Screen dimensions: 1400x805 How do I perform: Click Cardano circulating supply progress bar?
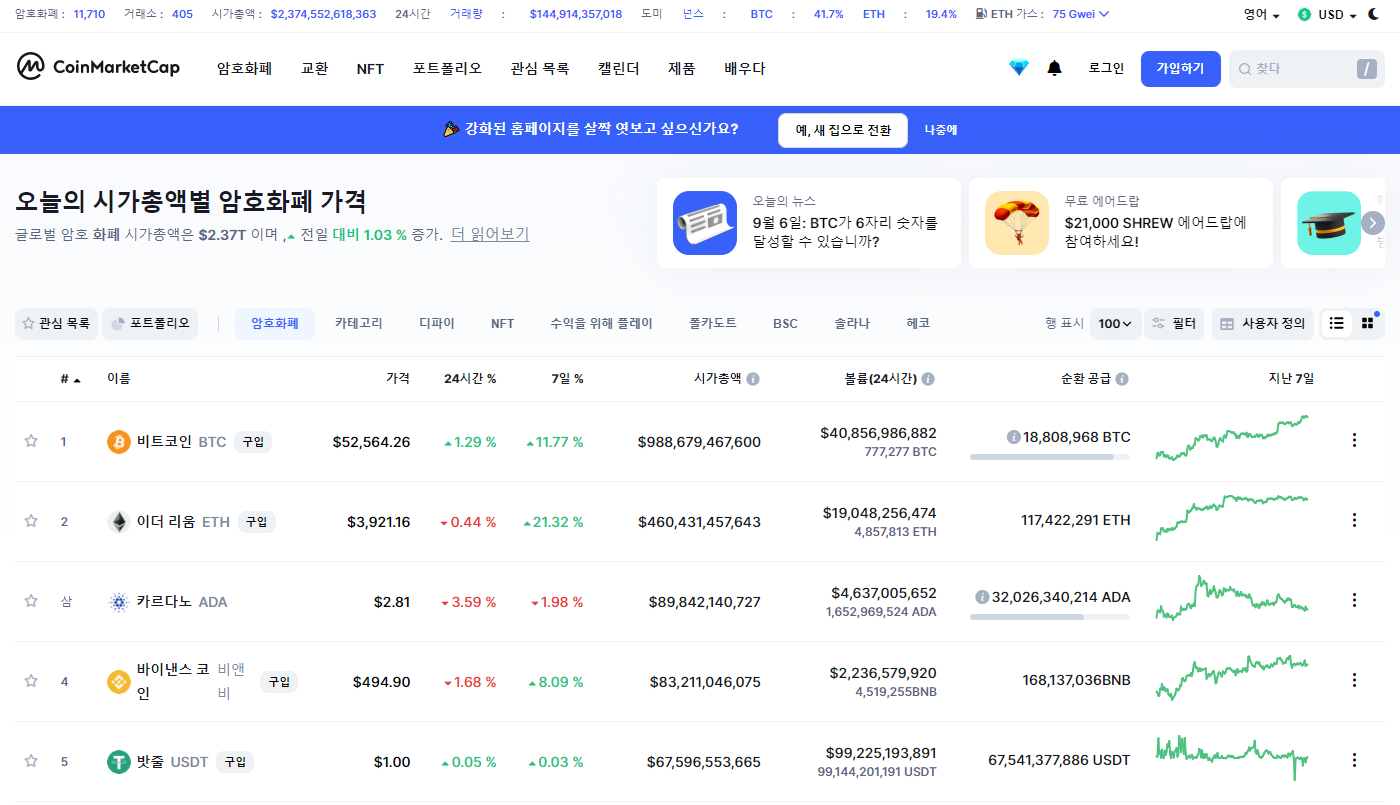pyautogui.click(x=1050, y=617)
